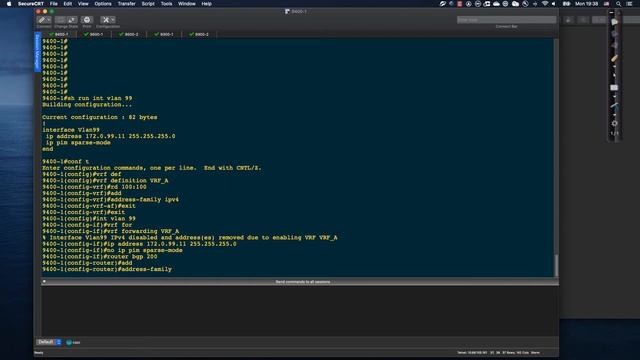This screenshot has width=640, height=360.
Task: Click the 'interface Vlan99' config line
Action: pyautogui.click(x=71, y=130)
